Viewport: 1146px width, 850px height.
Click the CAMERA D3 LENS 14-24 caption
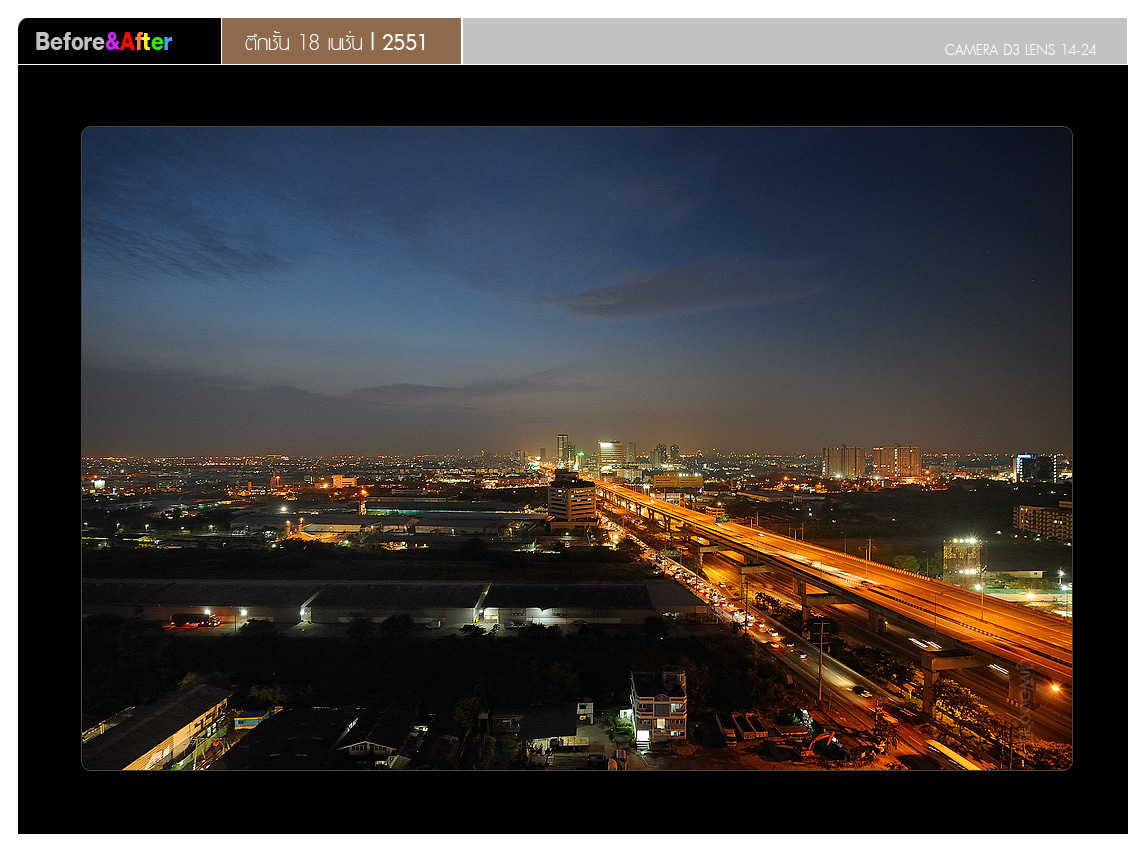(1019, 50)
